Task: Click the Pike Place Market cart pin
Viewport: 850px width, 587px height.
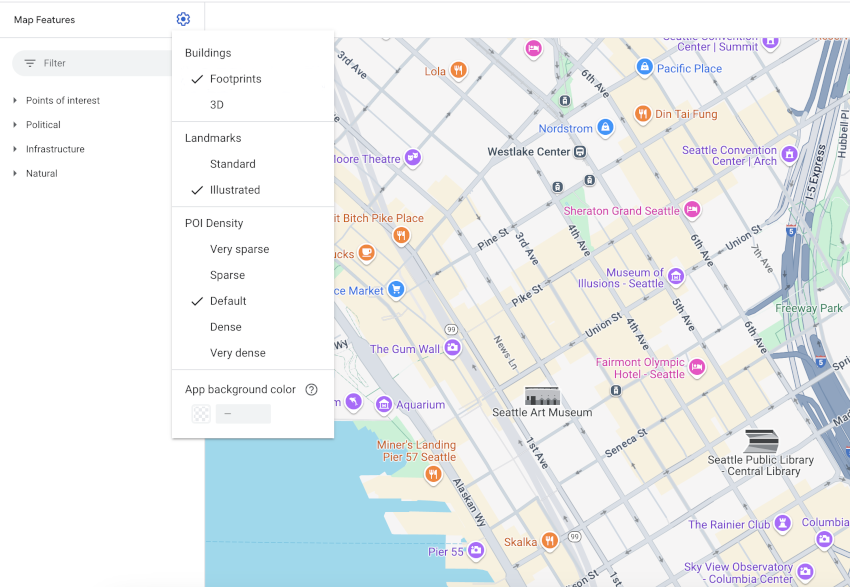Action: tap(396, 289)
